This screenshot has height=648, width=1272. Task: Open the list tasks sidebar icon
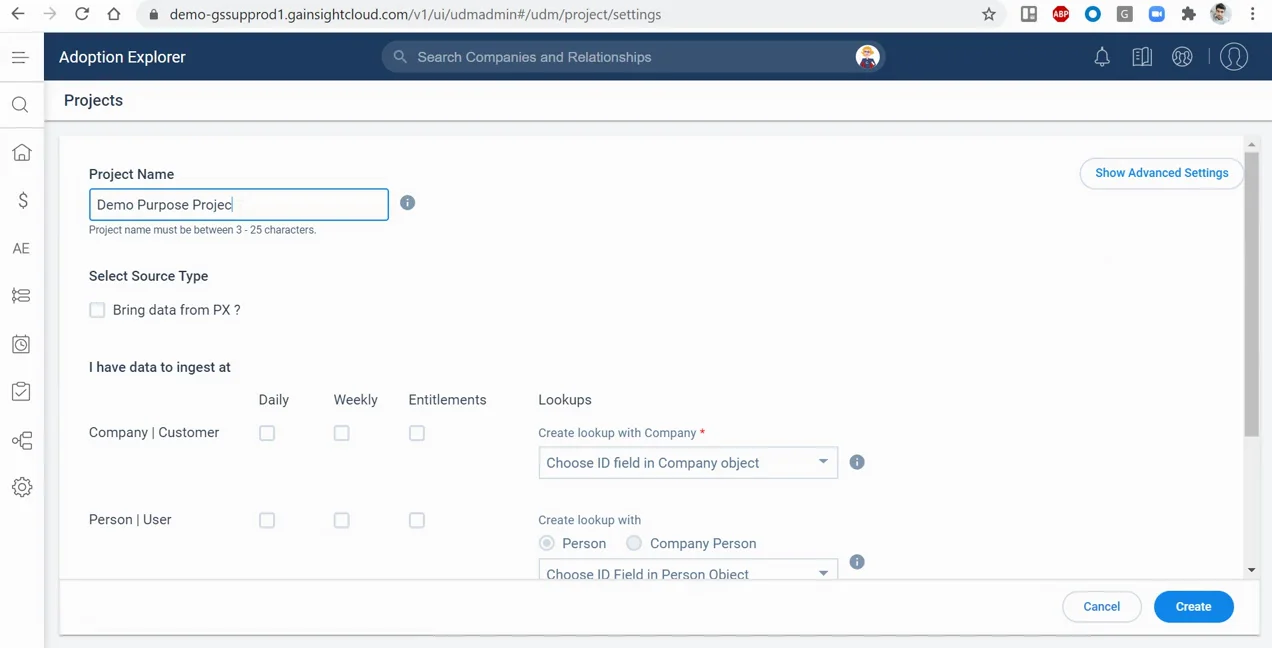[x=21, y=296]
